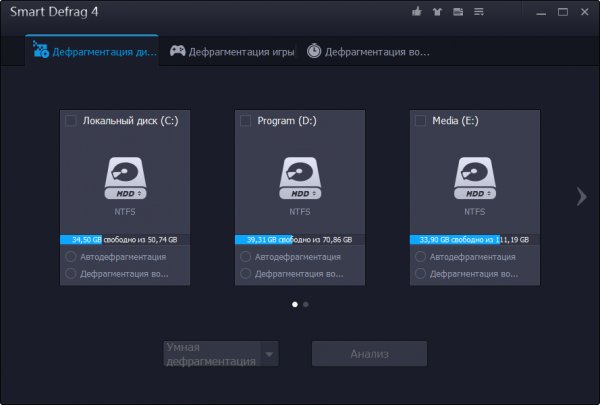Click the Smart Defrag 4 title
Viewport: 600px width, 405px height.
(54, 12)
